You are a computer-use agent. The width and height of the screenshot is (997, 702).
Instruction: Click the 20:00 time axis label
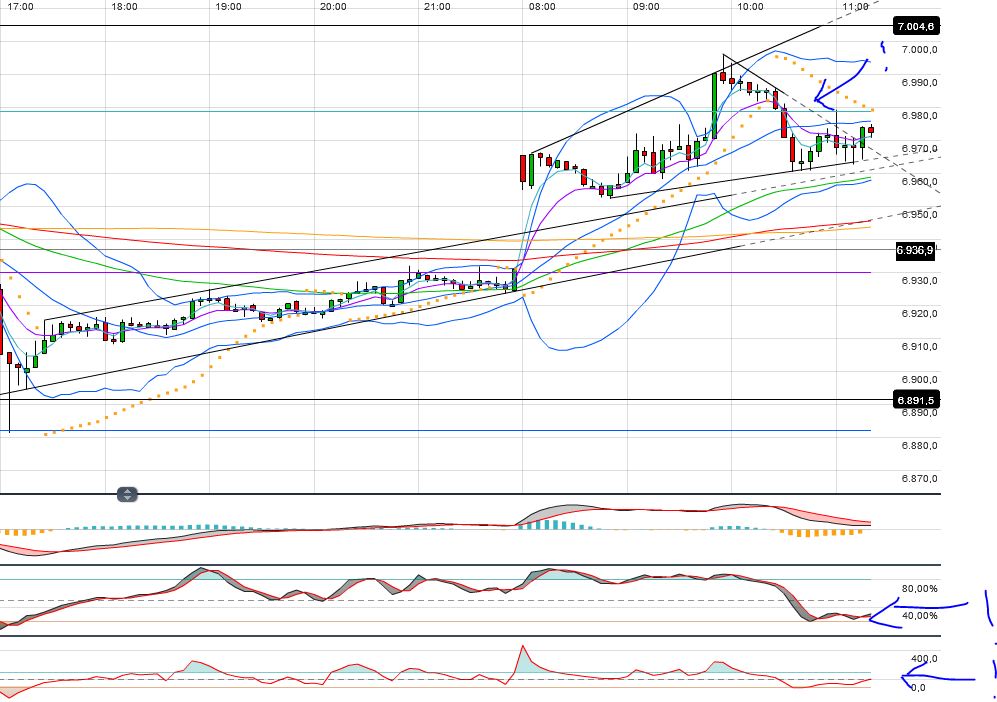(333, 6)
